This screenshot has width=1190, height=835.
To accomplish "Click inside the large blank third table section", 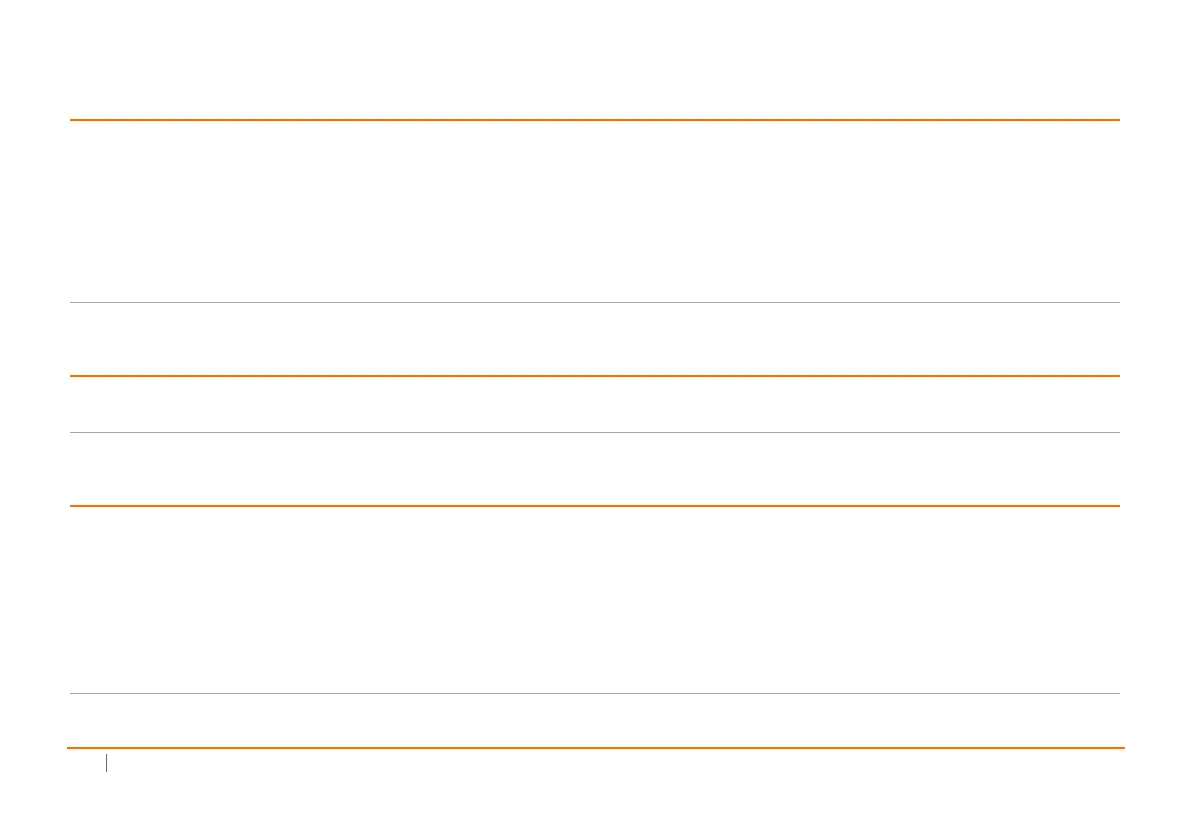I will click(594, 600).
